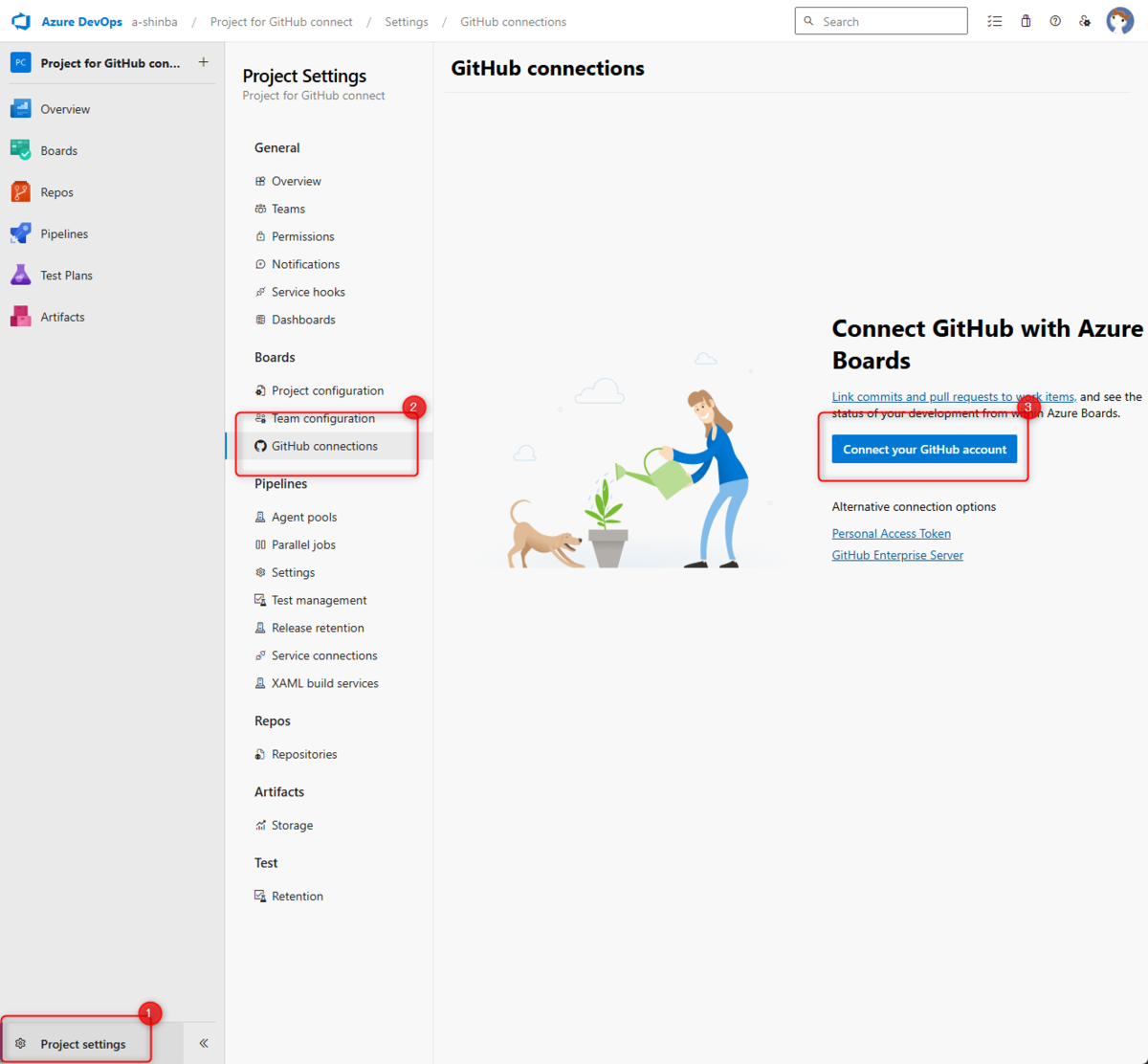Screen dimensions: 1148x1064
Task: Click the Project Settings panel heading
Action: click(304, 76)
